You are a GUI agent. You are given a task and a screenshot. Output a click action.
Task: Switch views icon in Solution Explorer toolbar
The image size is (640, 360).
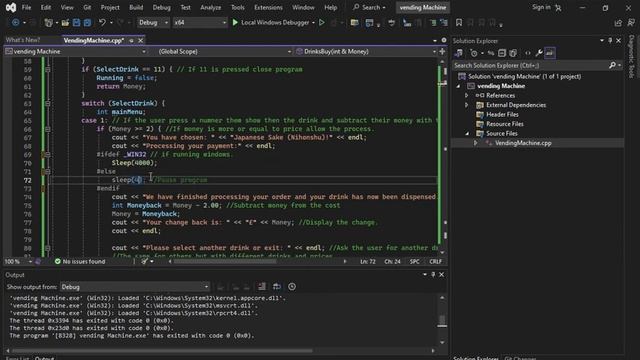[458, 53]
